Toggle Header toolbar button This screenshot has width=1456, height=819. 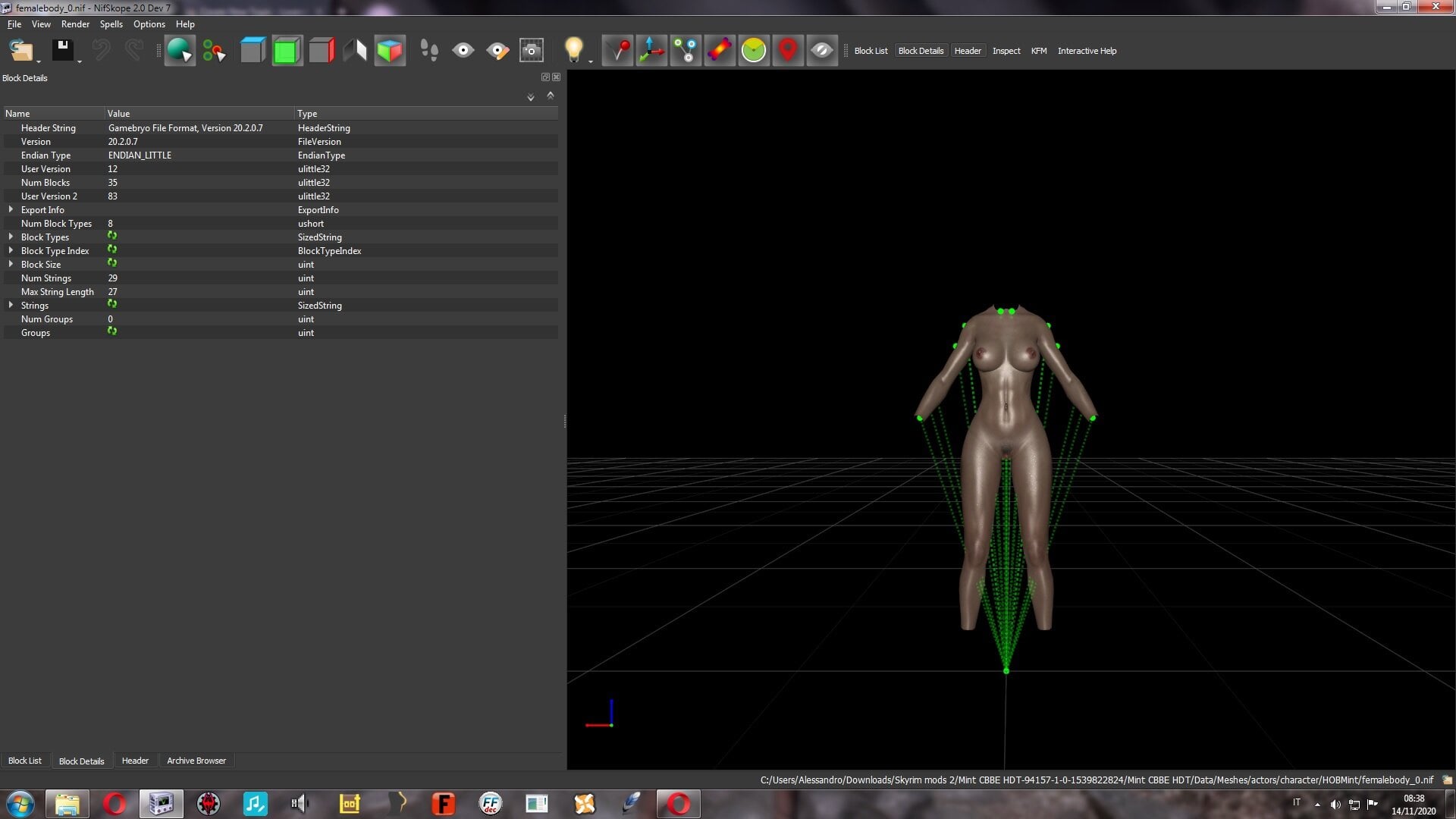968,51
